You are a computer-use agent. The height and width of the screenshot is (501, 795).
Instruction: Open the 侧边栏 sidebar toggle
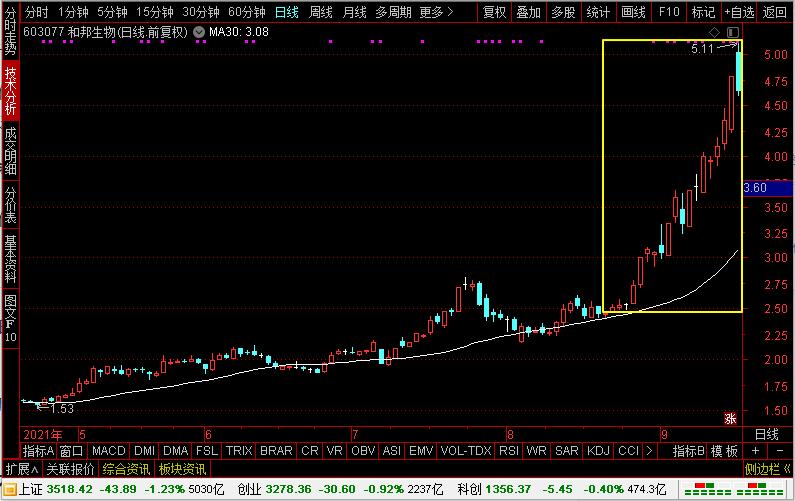pyautogui.click(x=767, y=469)
